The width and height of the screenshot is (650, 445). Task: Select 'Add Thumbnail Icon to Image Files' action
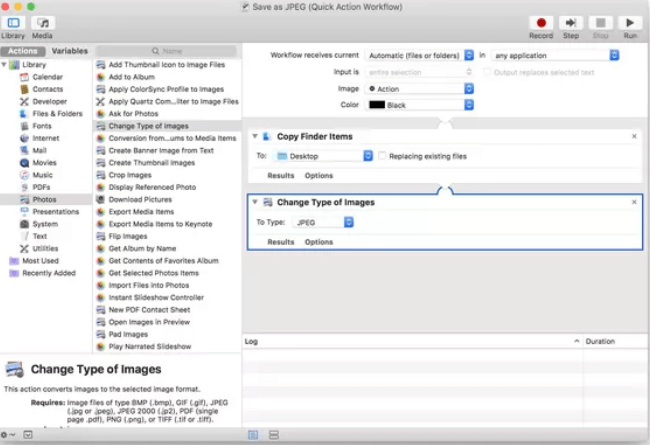click(167, 65)
